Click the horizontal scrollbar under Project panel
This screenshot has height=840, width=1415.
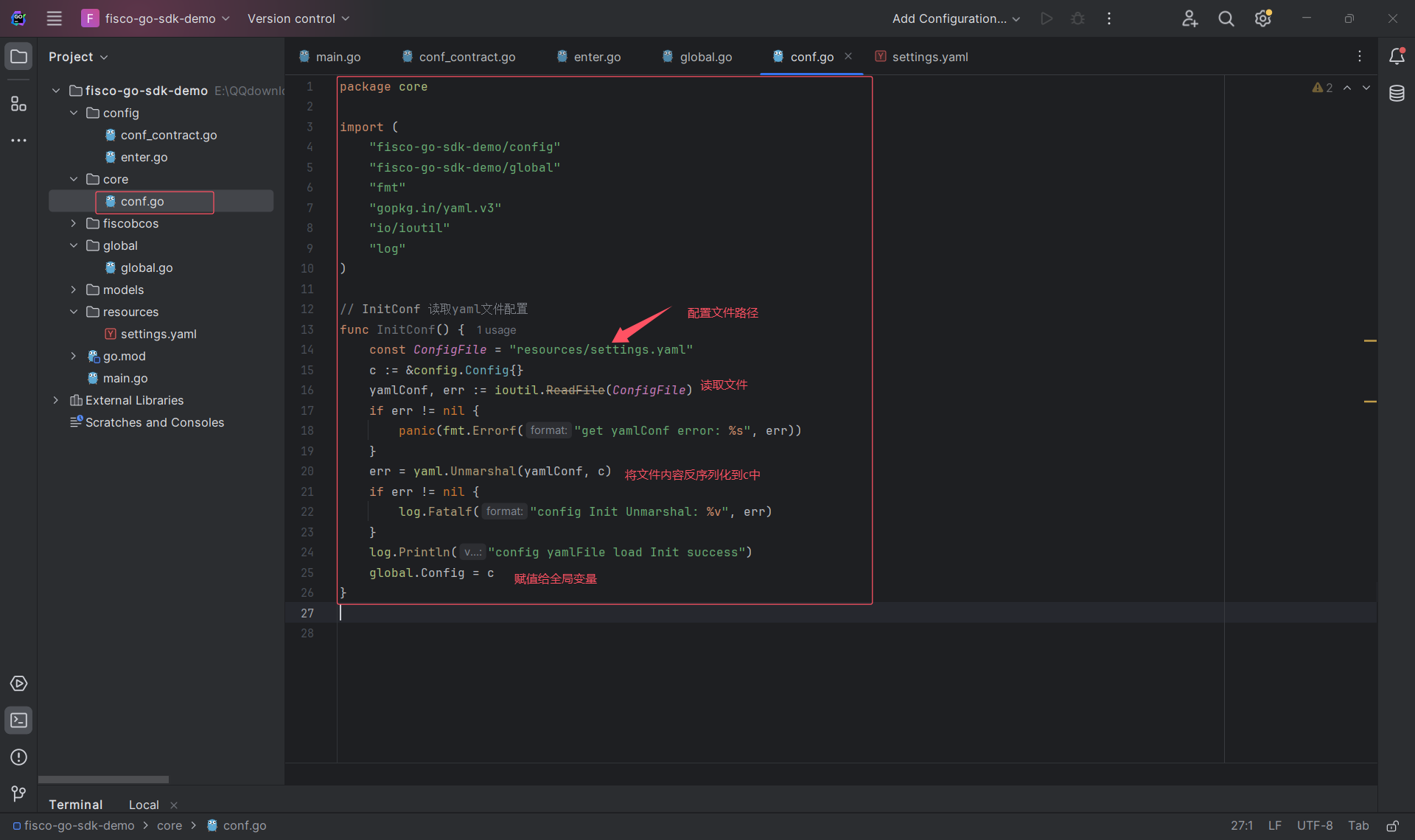click(x=103, y=779)
